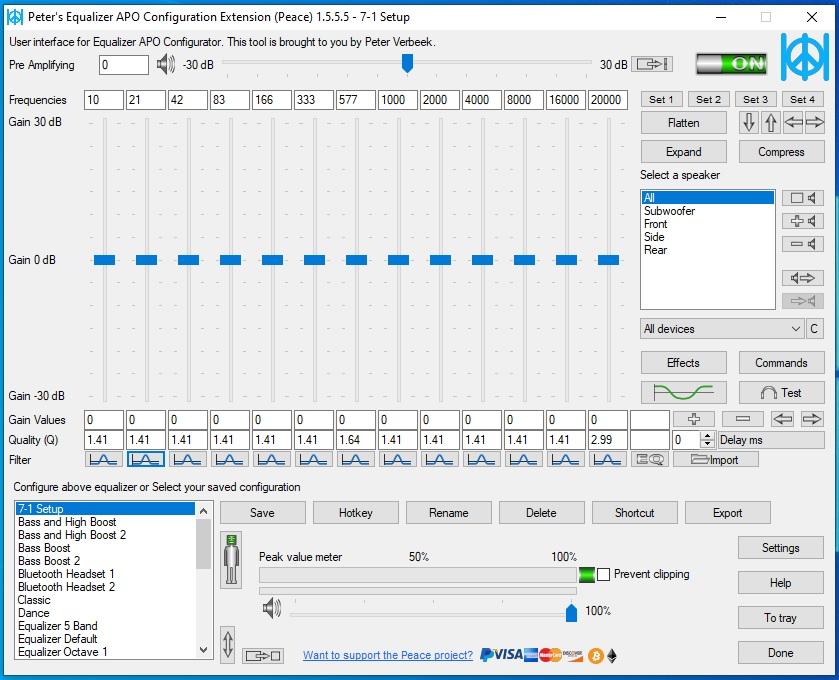This screenshot has height=680, width=839.
Task: Click scroll-up arrow of configuration list
Action: [203, 511]
